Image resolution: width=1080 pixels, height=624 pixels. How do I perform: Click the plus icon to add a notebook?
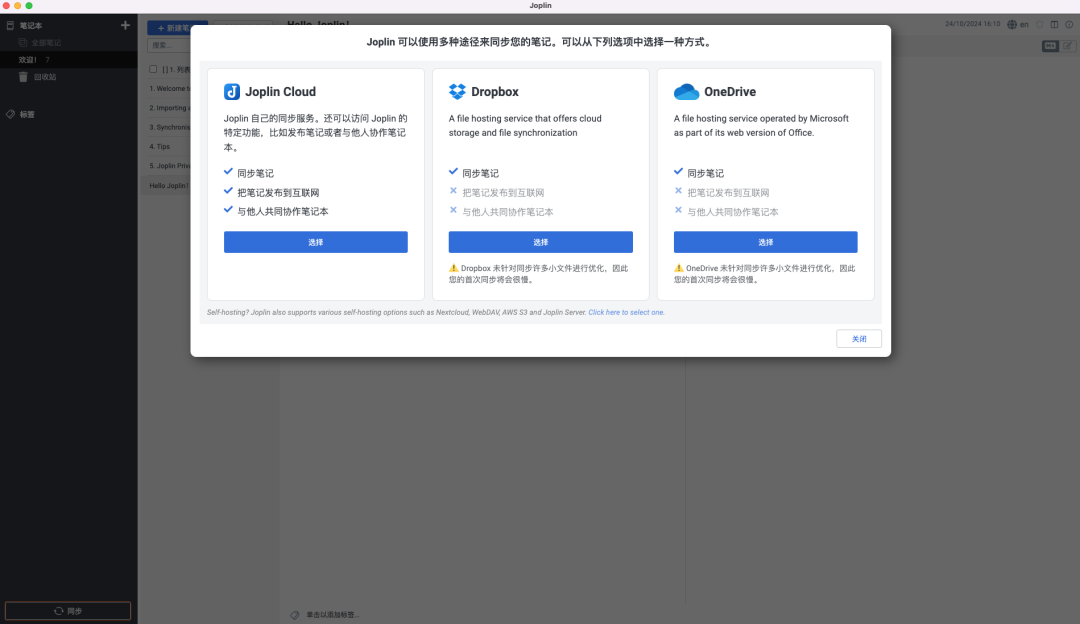click(125, 25)
